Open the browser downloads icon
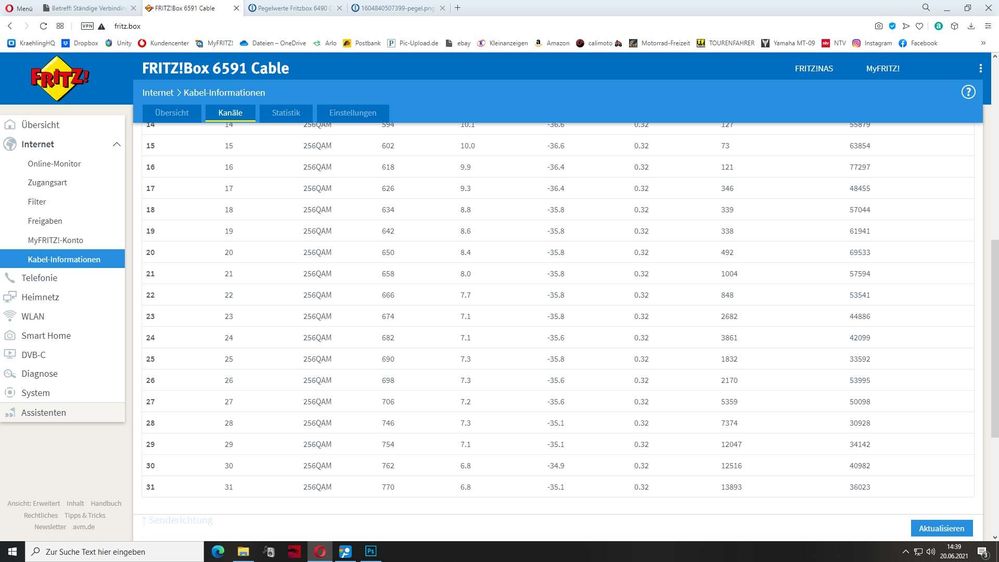This screenshot has height=562, width=999. coord(971,26)
